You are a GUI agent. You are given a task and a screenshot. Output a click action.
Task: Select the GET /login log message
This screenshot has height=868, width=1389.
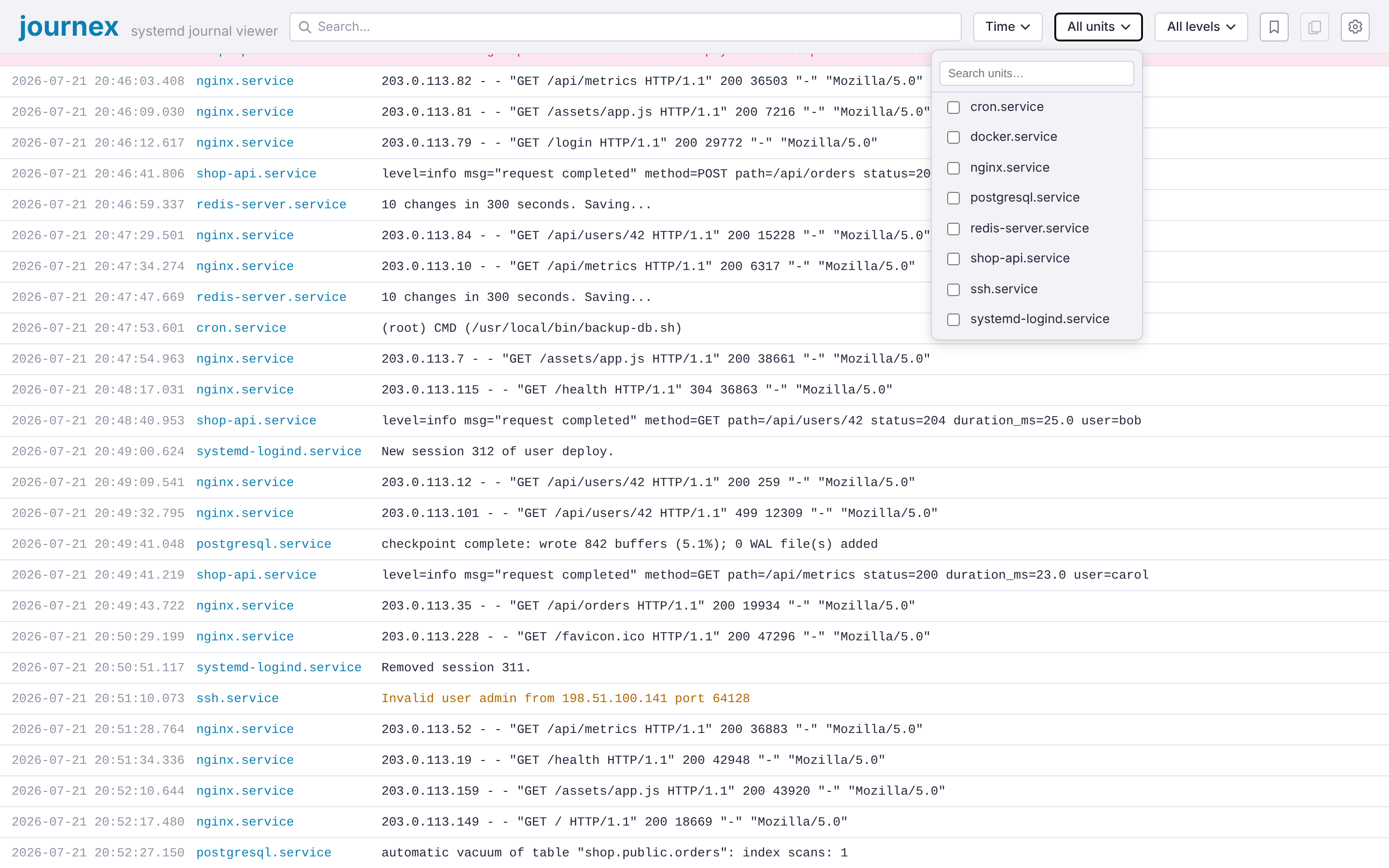click(630, 142)
